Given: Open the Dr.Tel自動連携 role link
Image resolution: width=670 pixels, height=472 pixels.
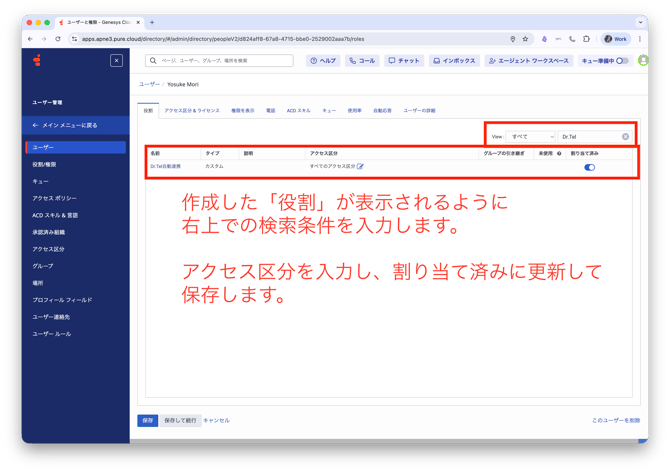Looking at the screenshot, I should pos(165,166).
